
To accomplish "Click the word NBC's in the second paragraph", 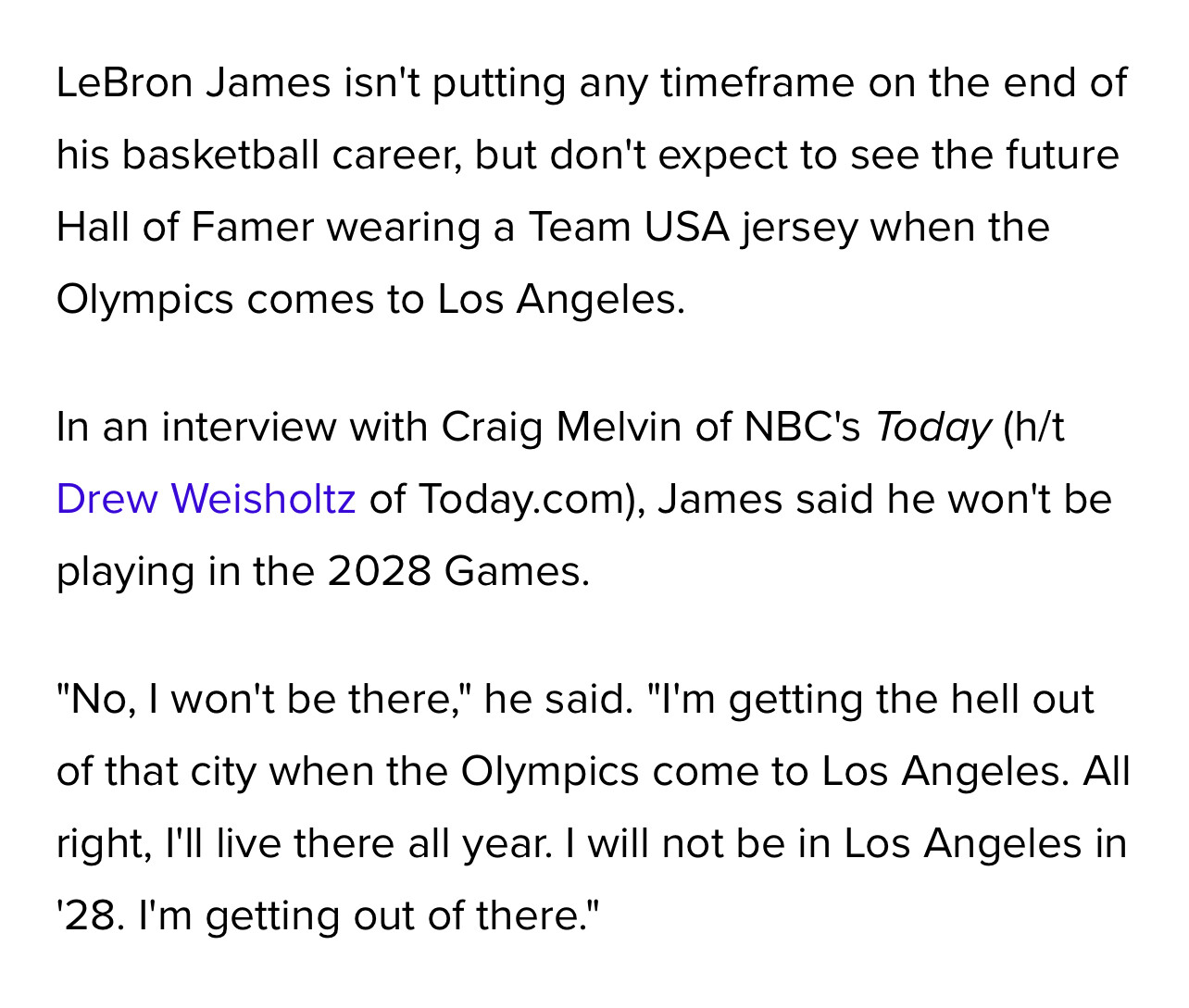I will pos(803,428).
